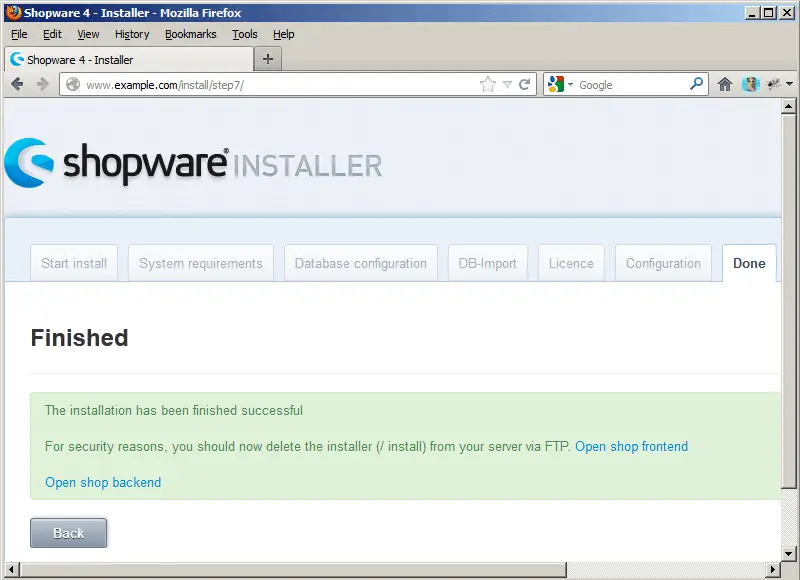This screenshot has height=580, width=800.
Task: Open the Google search engine selector
Action: point(560,84)
